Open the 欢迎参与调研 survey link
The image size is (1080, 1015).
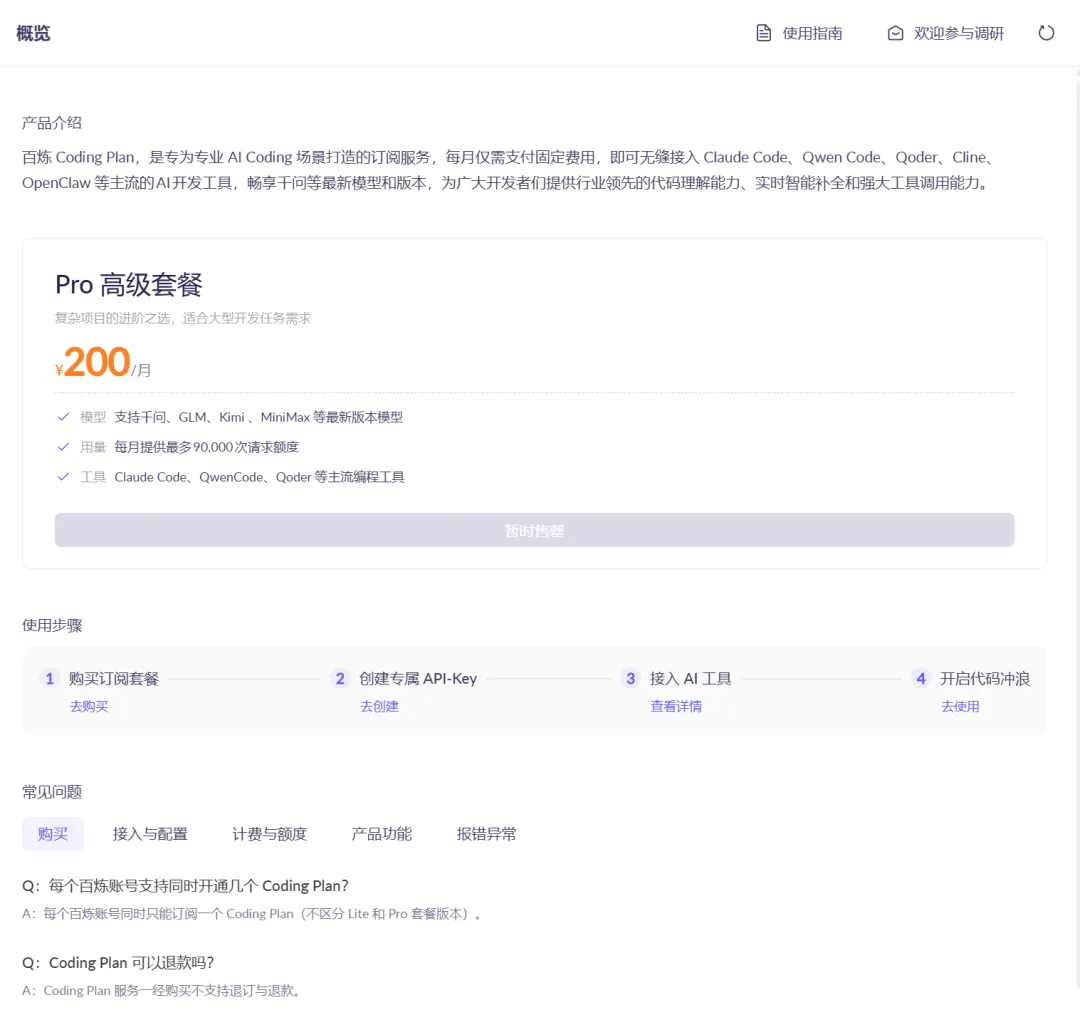pos(959,33)
